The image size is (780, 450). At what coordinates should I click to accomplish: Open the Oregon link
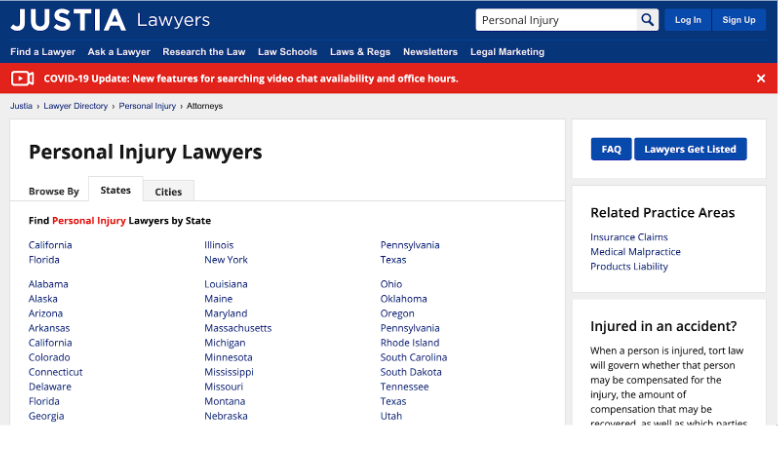pos(397,314)
